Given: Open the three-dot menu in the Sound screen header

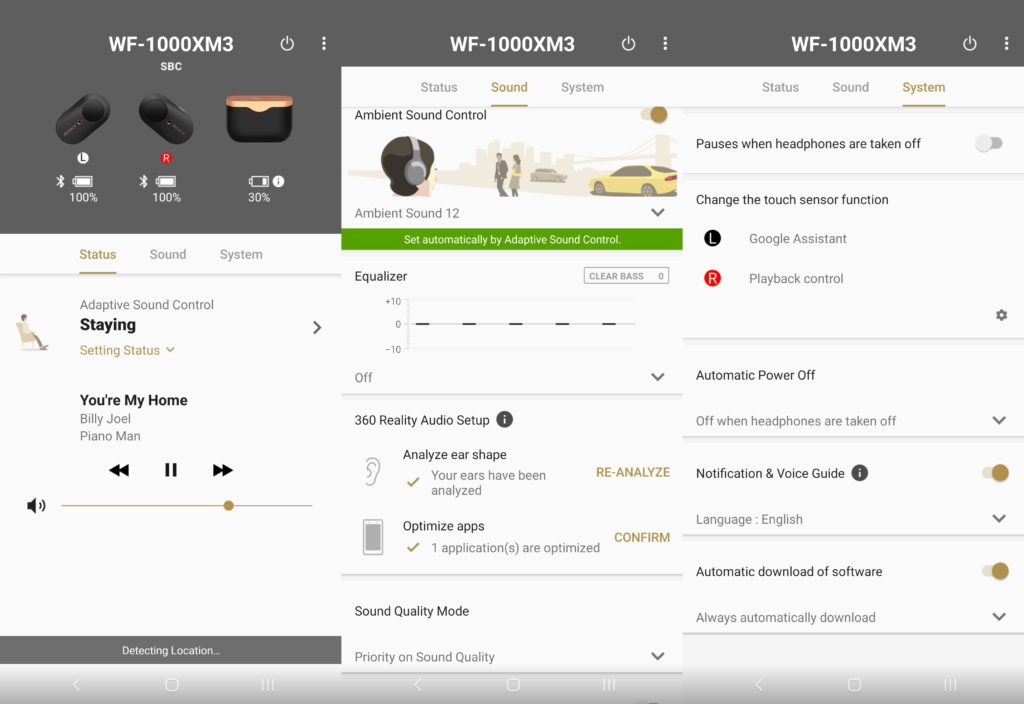Looking at the screenshot, I should pos(665,44).
